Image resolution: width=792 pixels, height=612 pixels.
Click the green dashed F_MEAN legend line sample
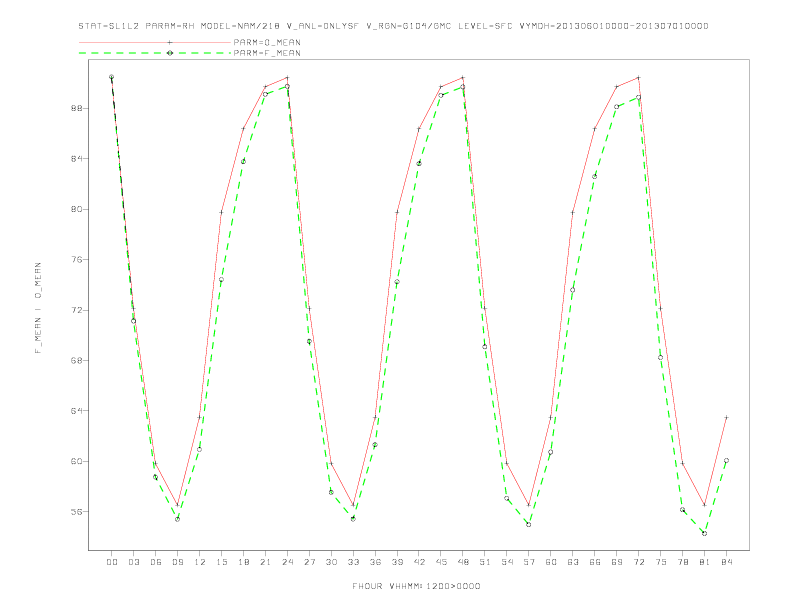click(155, 53)
